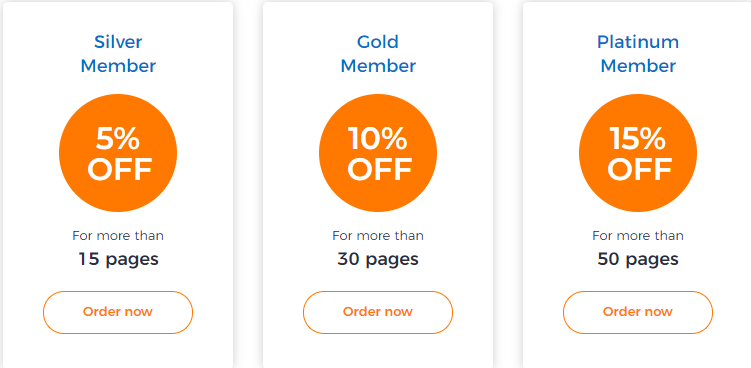Image resolution: width=751 pixels, height=368 pixels.
Task: Select the Gold Member heading
Action: 378,54
